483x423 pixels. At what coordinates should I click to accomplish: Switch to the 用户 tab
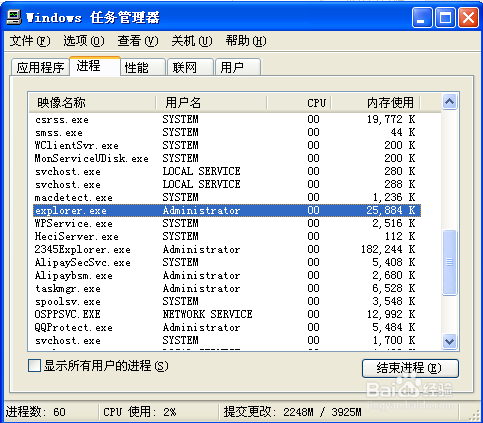[238, 68]
